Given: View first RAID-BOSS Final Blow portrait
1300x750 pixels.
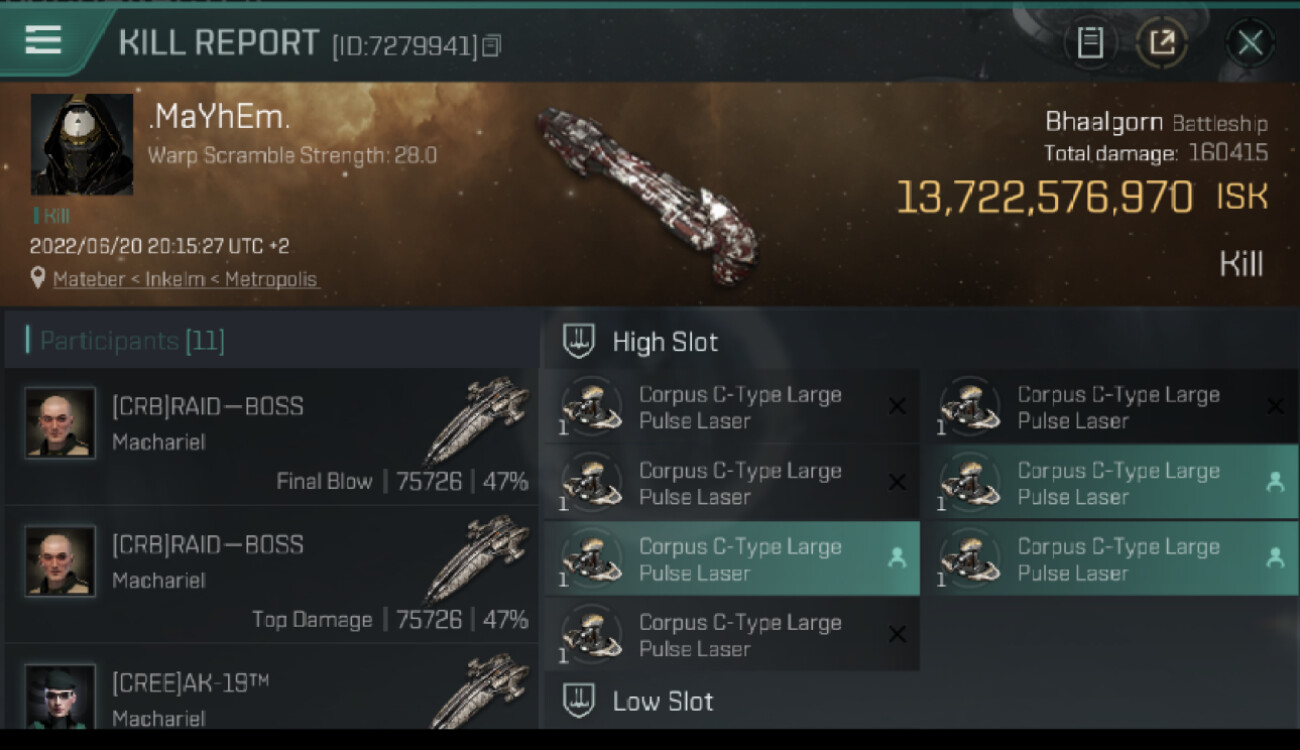Looking at the screenshot, I should point(60,423).
